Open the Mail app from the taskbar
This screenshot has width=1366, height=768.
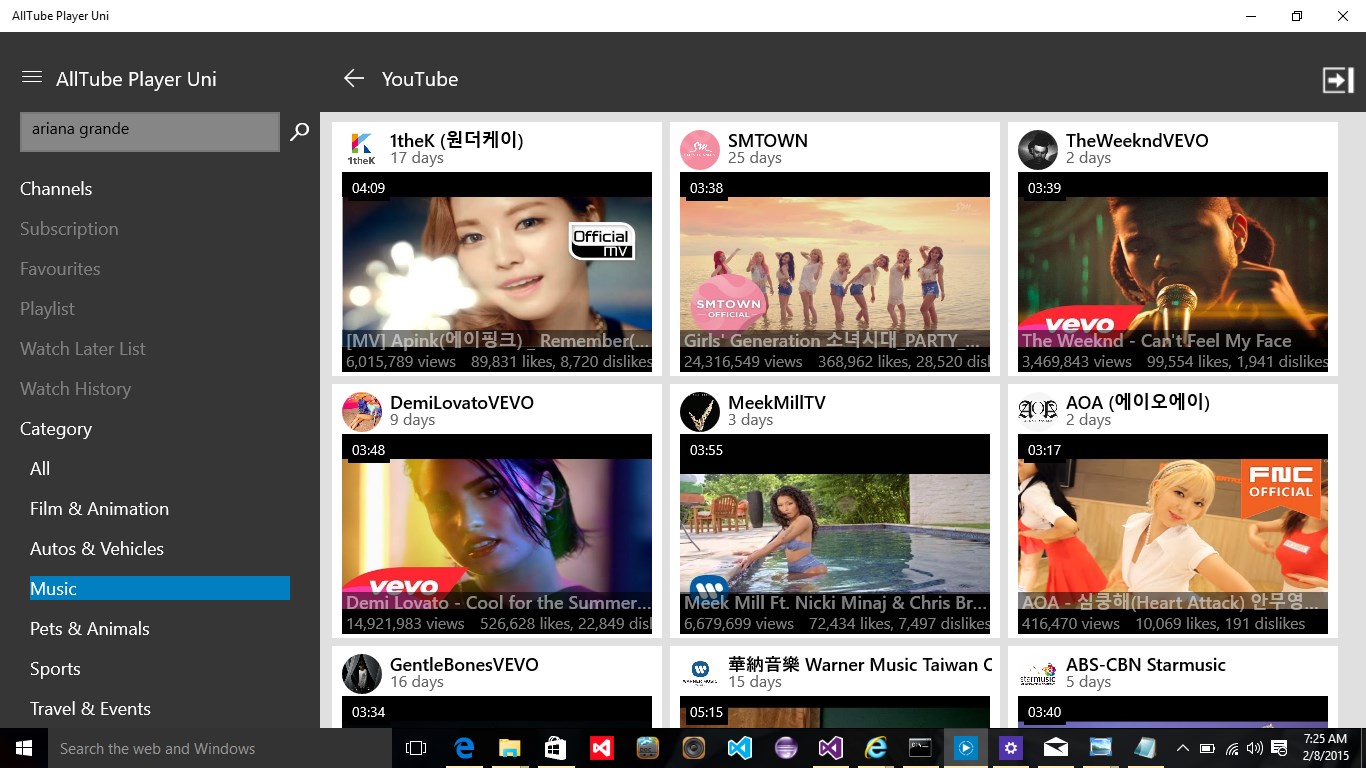tap(1055, 748)
